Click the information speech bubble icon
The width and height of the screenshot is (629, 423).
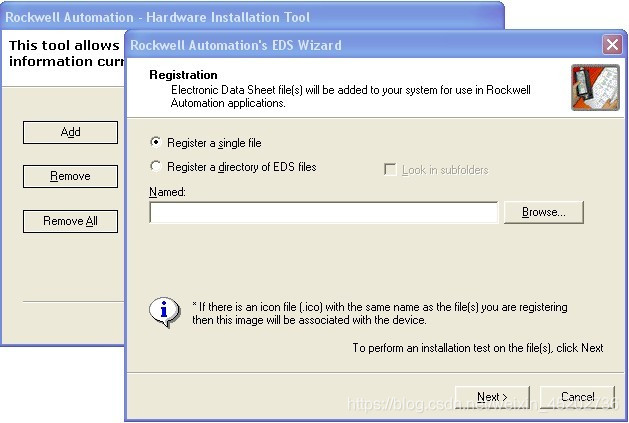coord(164,312)
